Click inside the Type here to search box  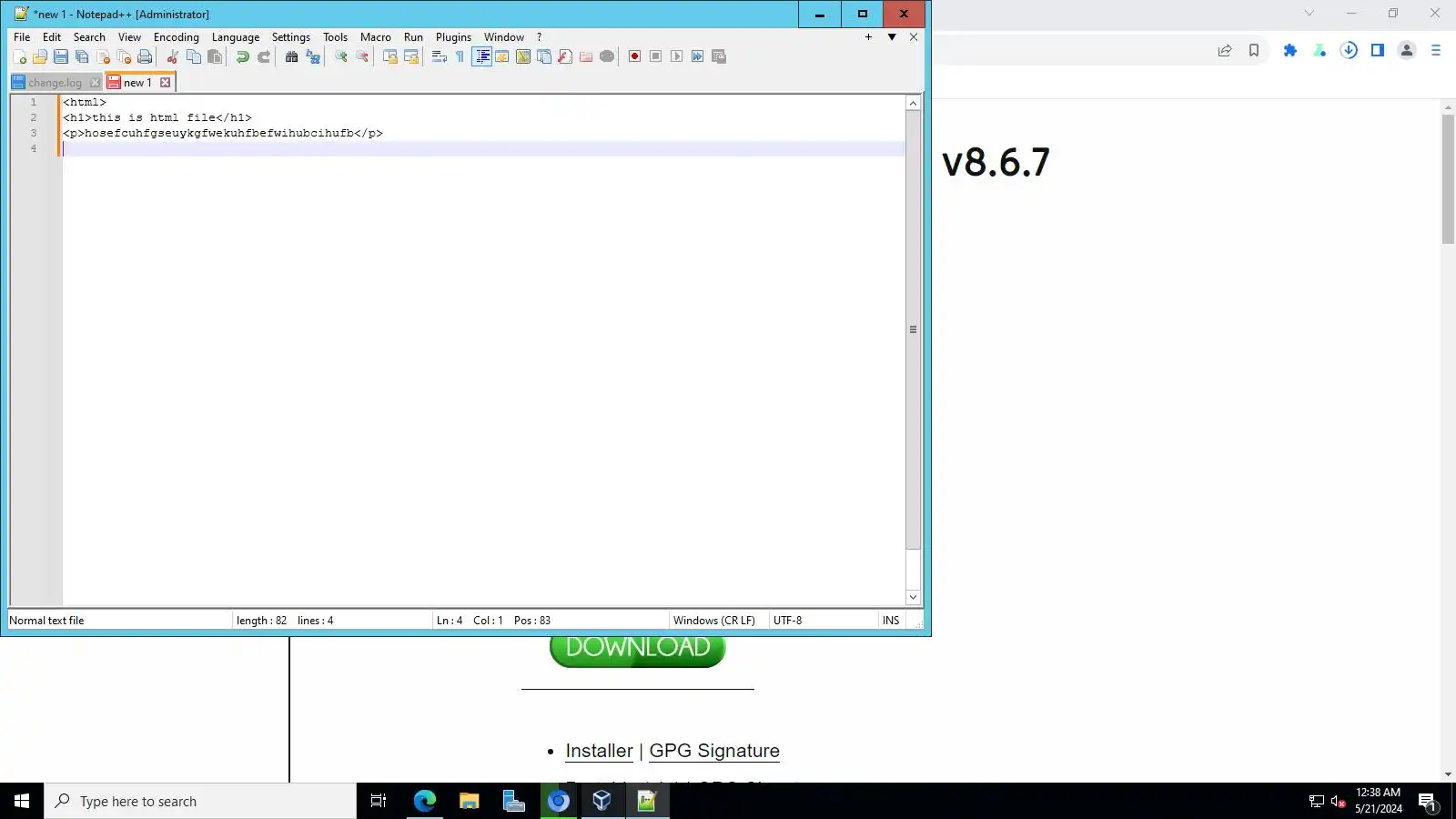pos(200,801)
